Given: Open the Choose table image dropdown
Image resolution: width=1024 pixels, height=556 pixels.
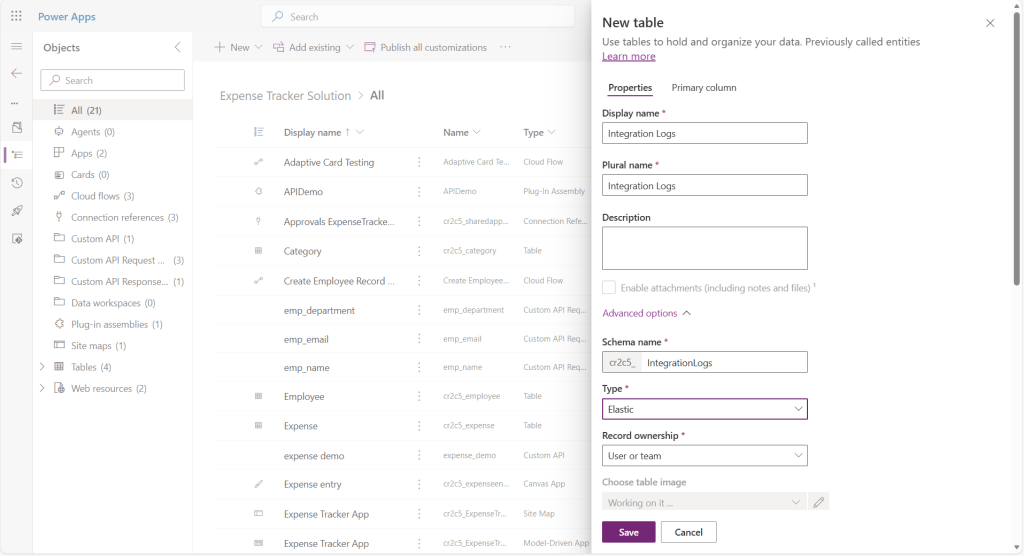Looking at the screenshot, I should point(704,502).
